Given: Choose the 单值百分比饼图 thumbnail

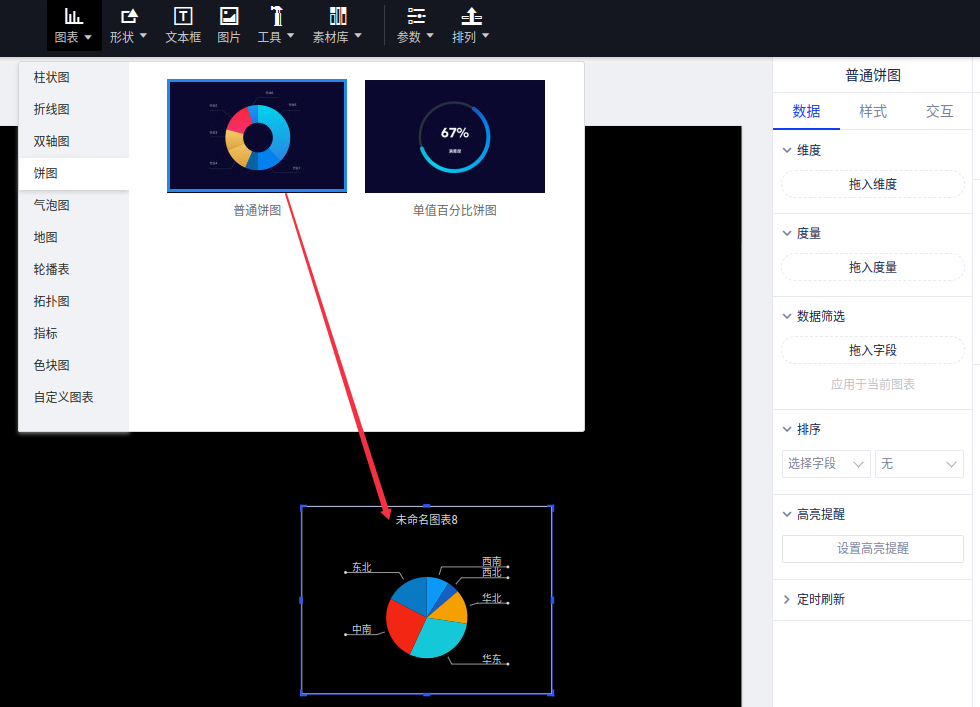Looking at the screenshot, I should coord(455,136).
